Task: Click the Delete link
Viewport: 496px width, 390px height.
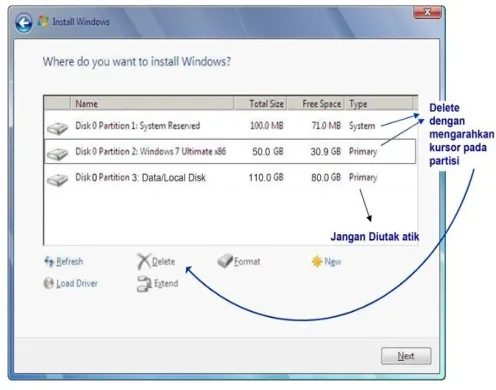Action: (163, 262)
